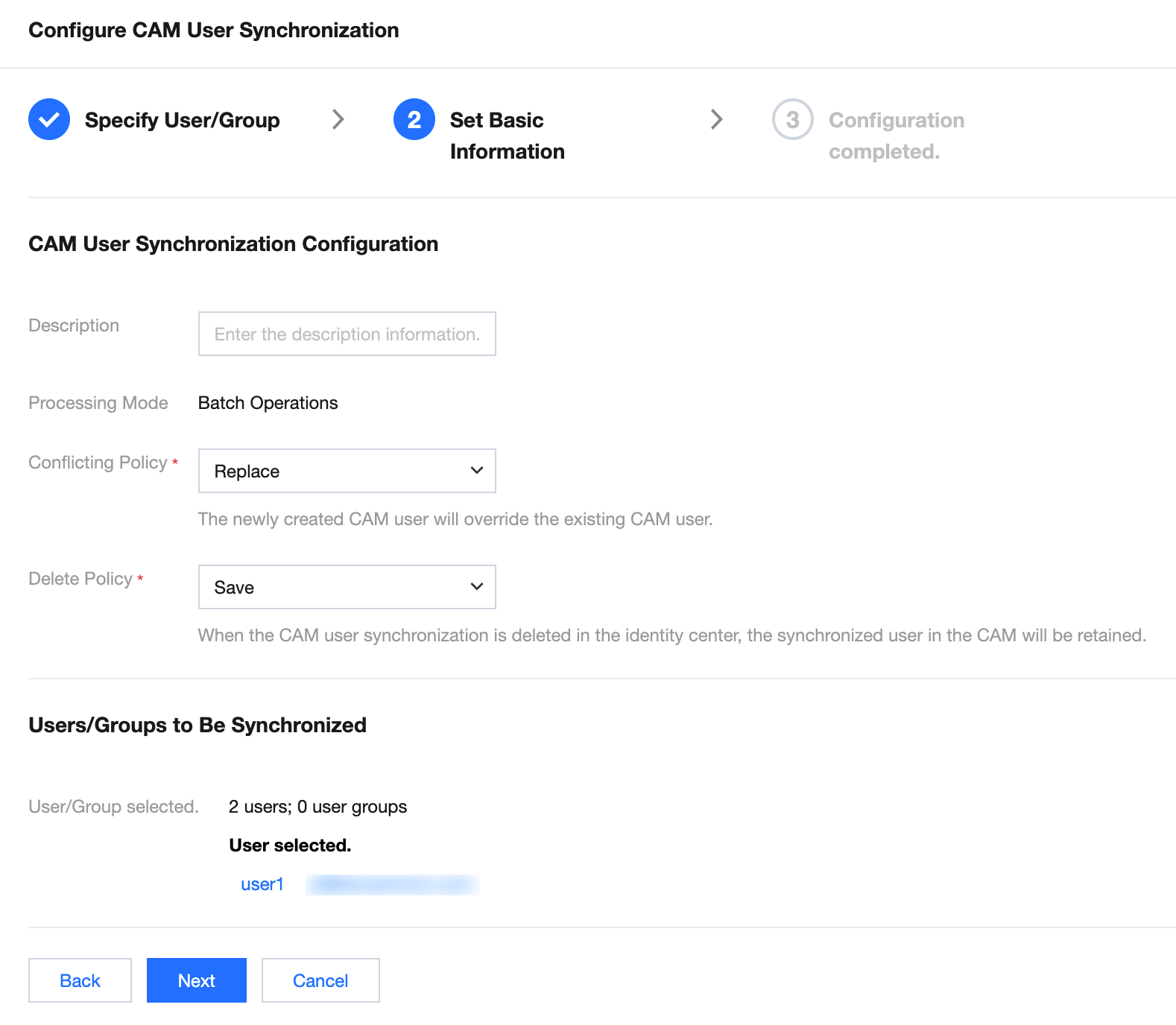This screenshot has height=1025, width=1176.
Task: Cancel the synchronization configuration
Action: tap(320, 980)
